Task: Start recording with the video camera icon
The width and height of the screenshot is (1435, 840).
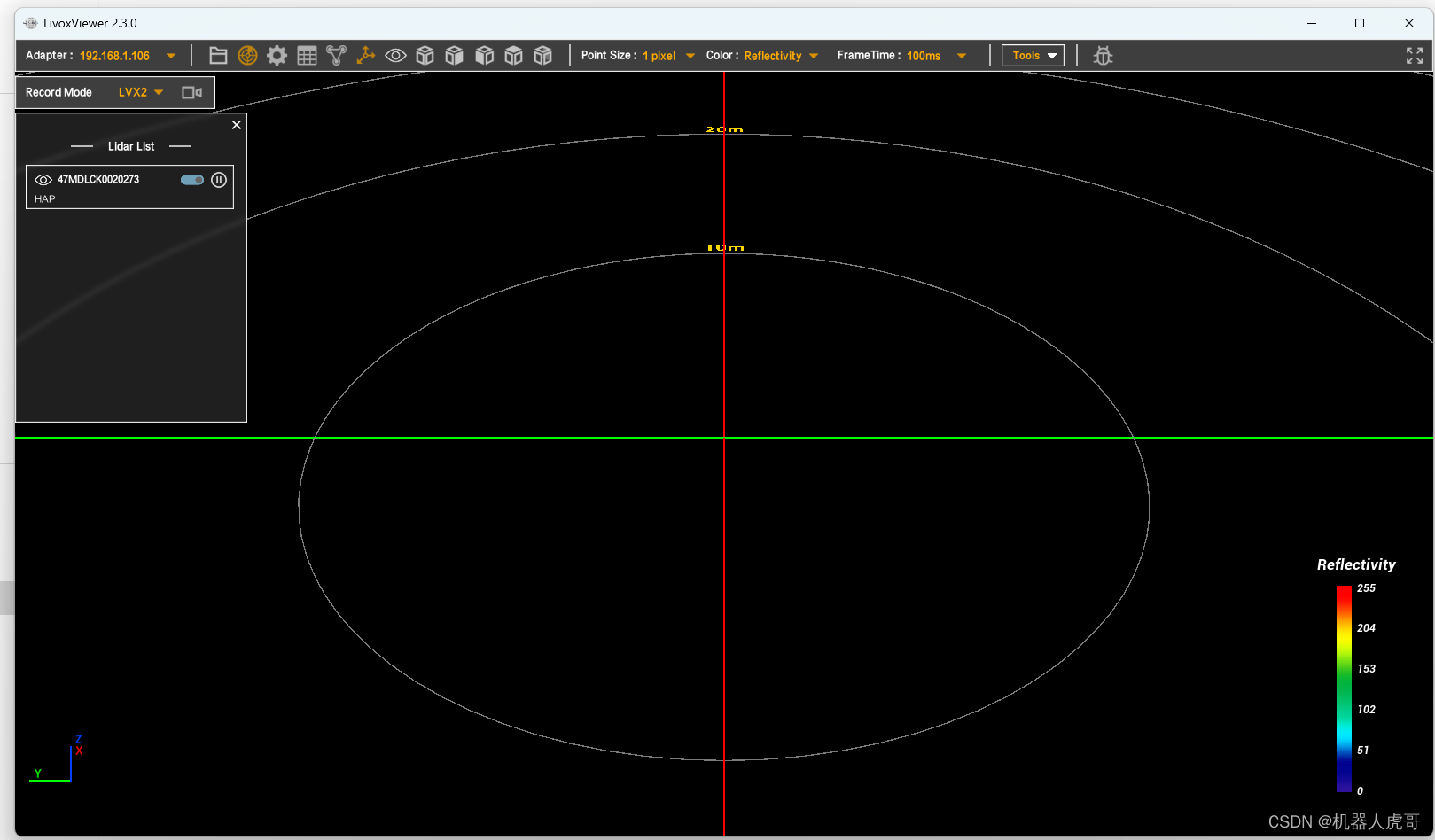Action: pyautogui.click(x=191, y=92)
